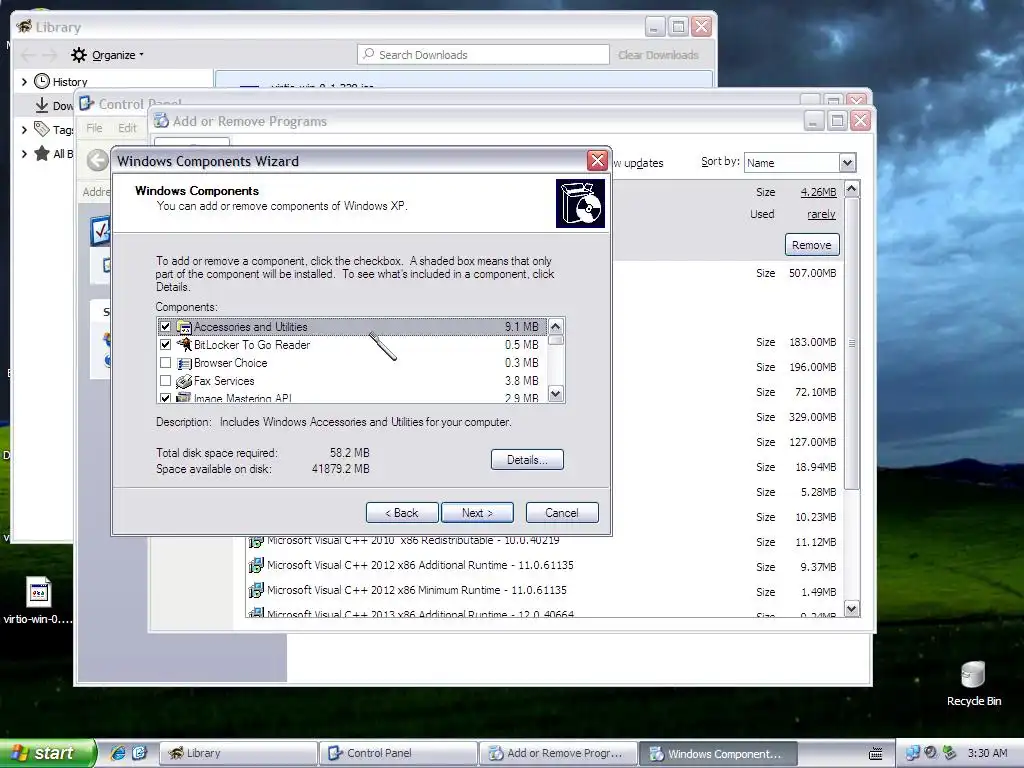Viewport: 1024px width, 768px height.
Task: Open the Sort by Name dropdown
Action: point(847,163)
